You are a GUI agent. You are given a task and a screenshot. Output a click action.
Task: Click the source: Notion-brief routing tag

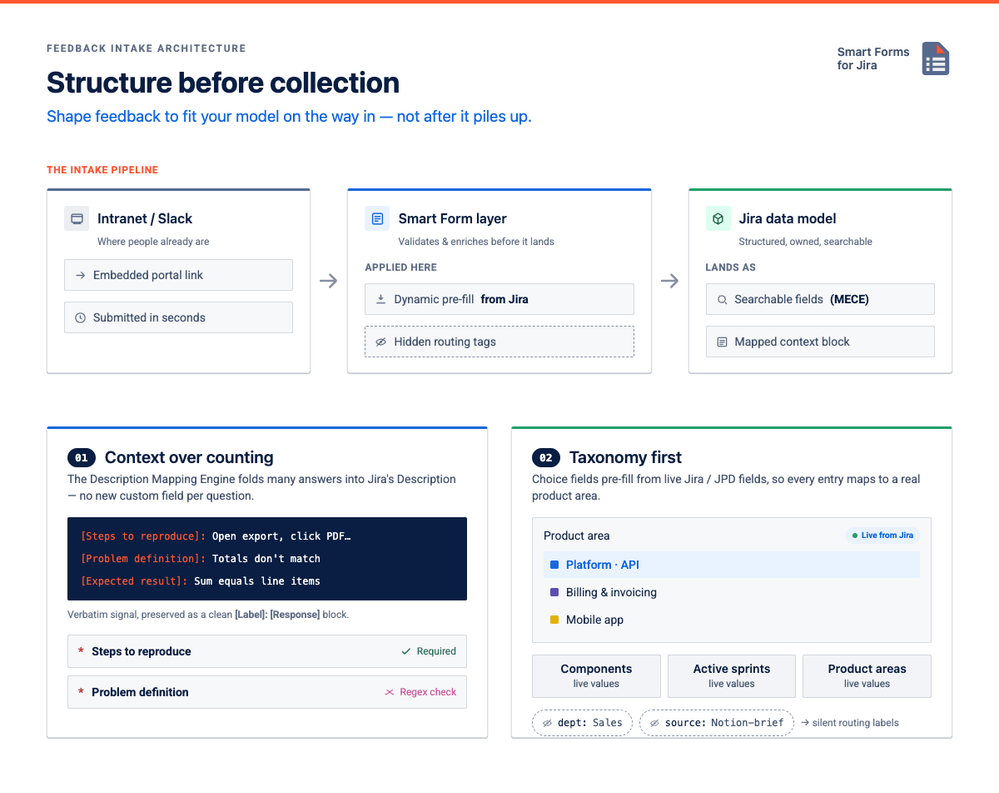[717, 723]
